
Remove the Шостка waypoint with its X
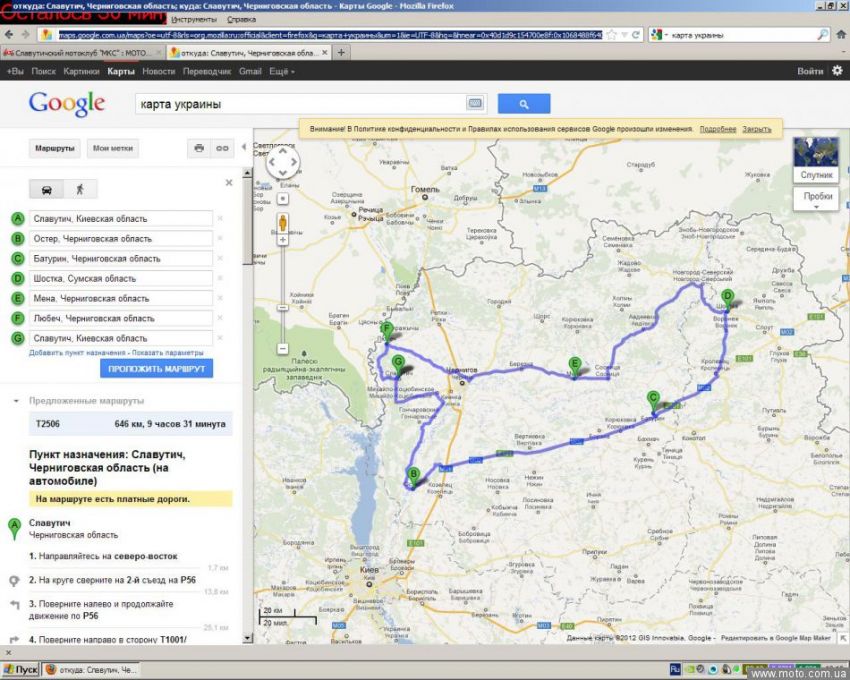tap(220, 278)
